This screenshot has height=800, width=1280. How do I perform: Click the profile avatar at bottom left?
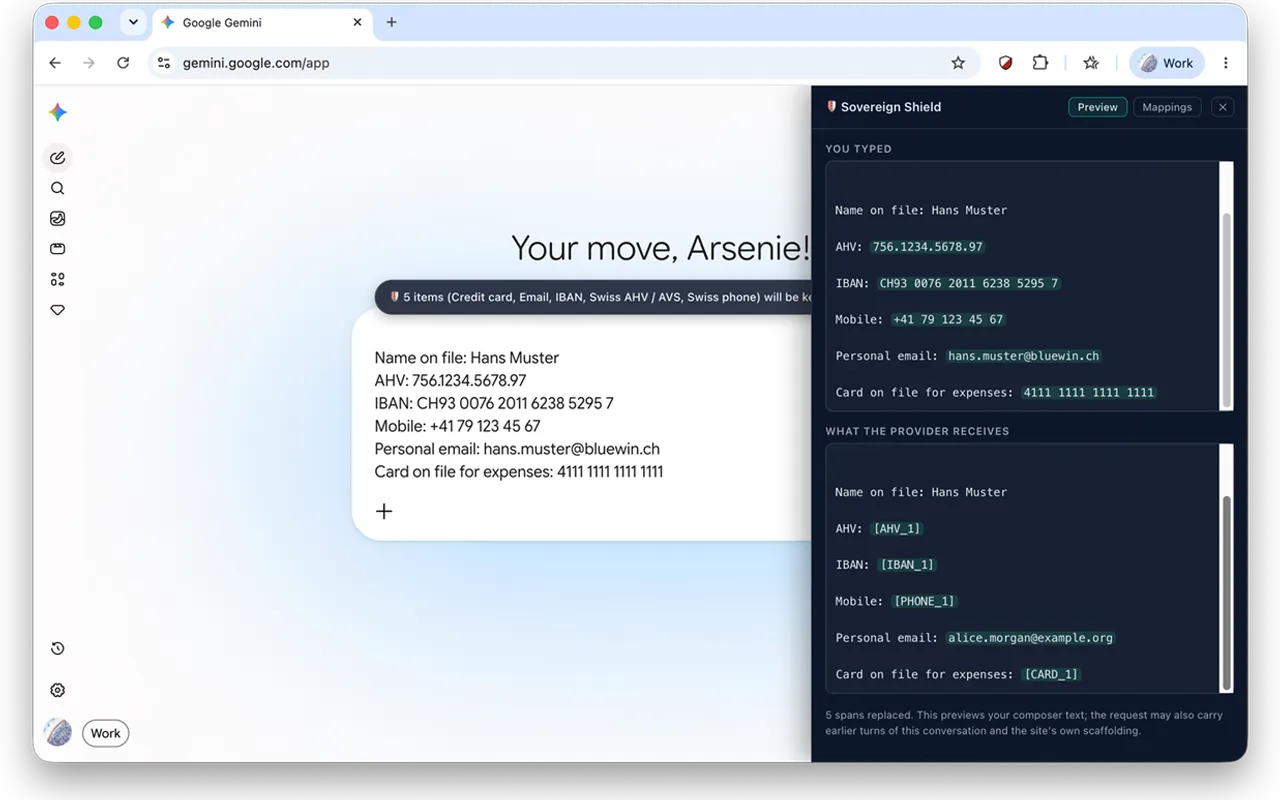click(x=58, y=732)
